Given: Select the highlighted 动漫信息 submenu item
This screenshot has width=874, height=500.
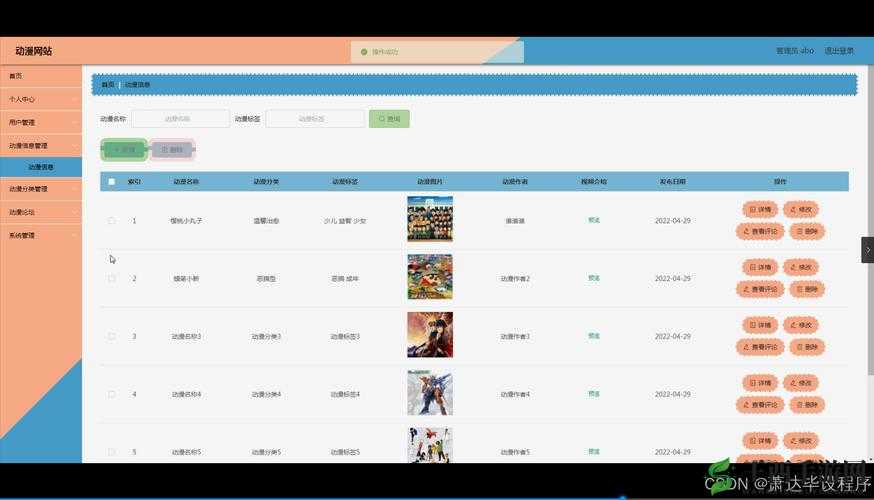Looking at the screenshot, I should click(41, 167).
